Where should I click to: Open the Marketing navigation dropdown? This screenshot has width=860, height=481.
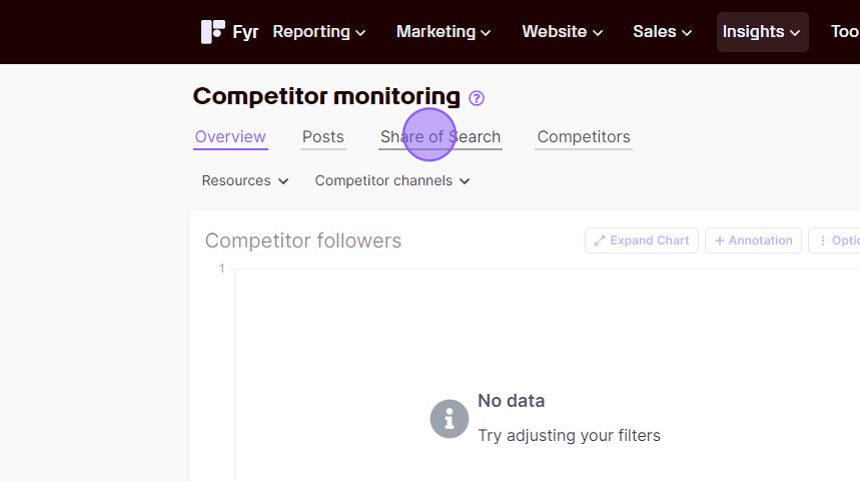click(443, 32)
